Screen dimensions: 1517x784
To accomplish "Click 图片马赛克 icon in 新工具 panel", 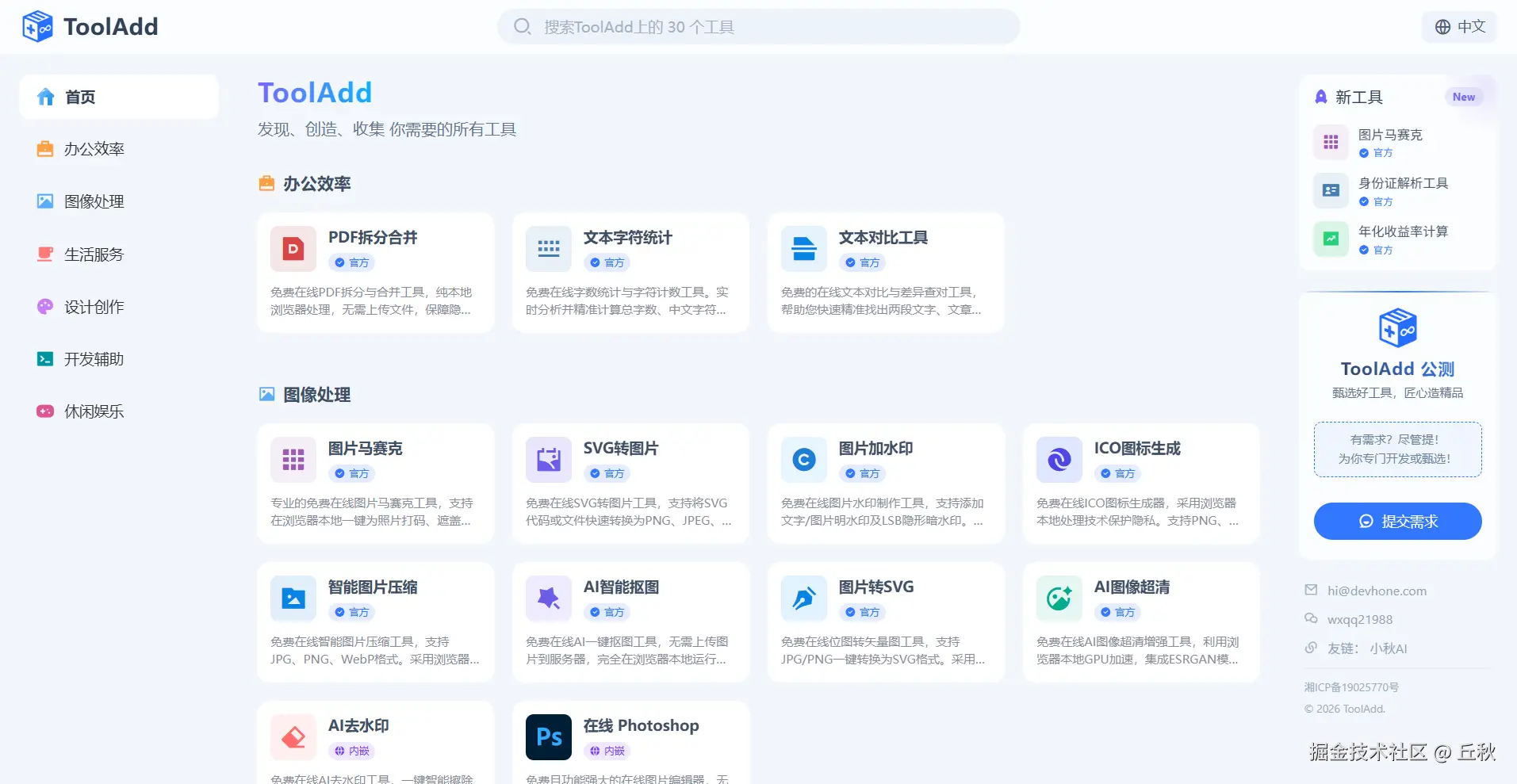I will pos(1331,143).
